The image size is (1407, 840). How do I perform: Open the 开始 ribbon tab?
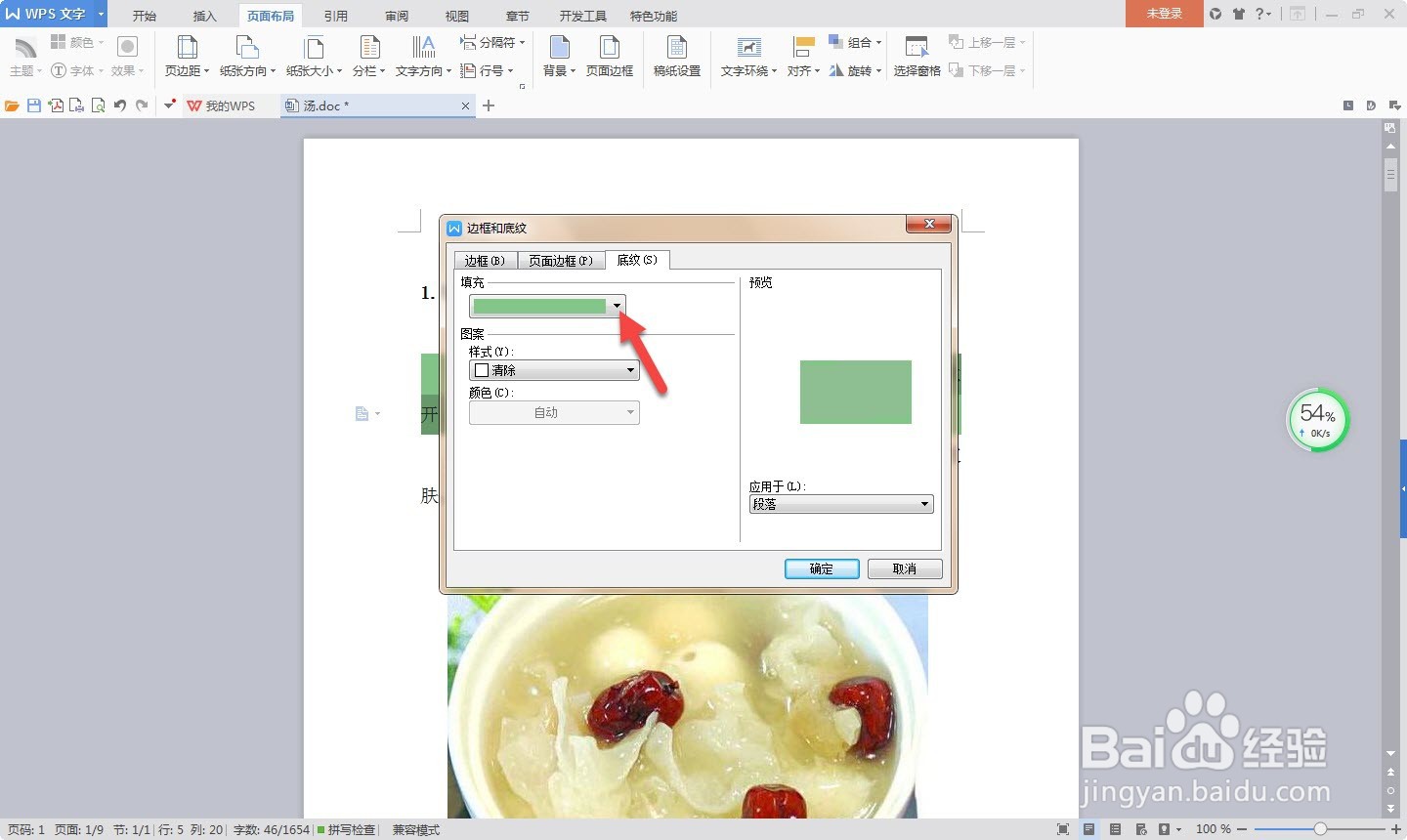point(145,16)
